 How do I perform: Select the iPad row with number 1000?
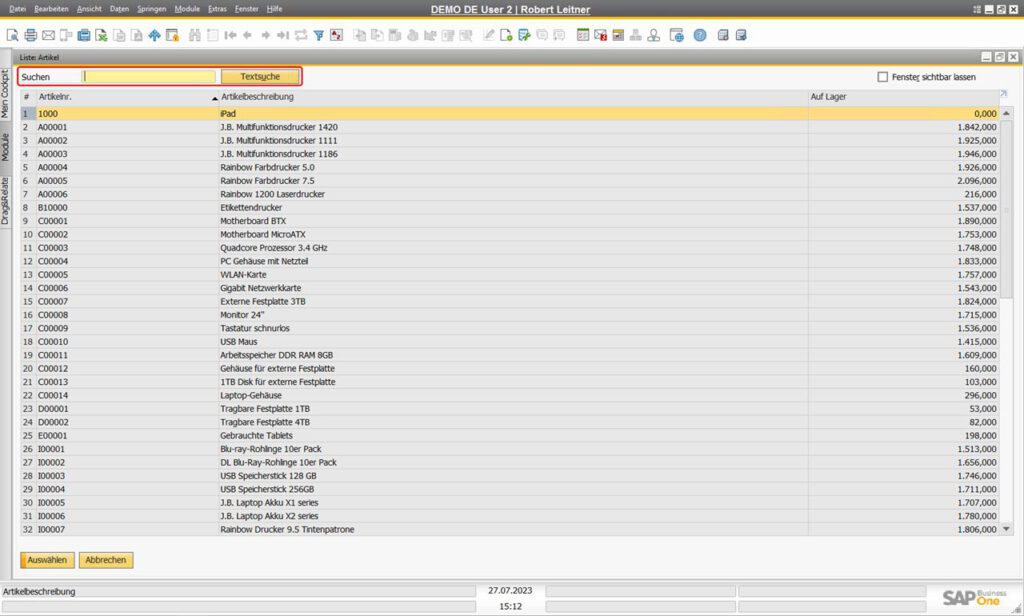pos(509,114)
